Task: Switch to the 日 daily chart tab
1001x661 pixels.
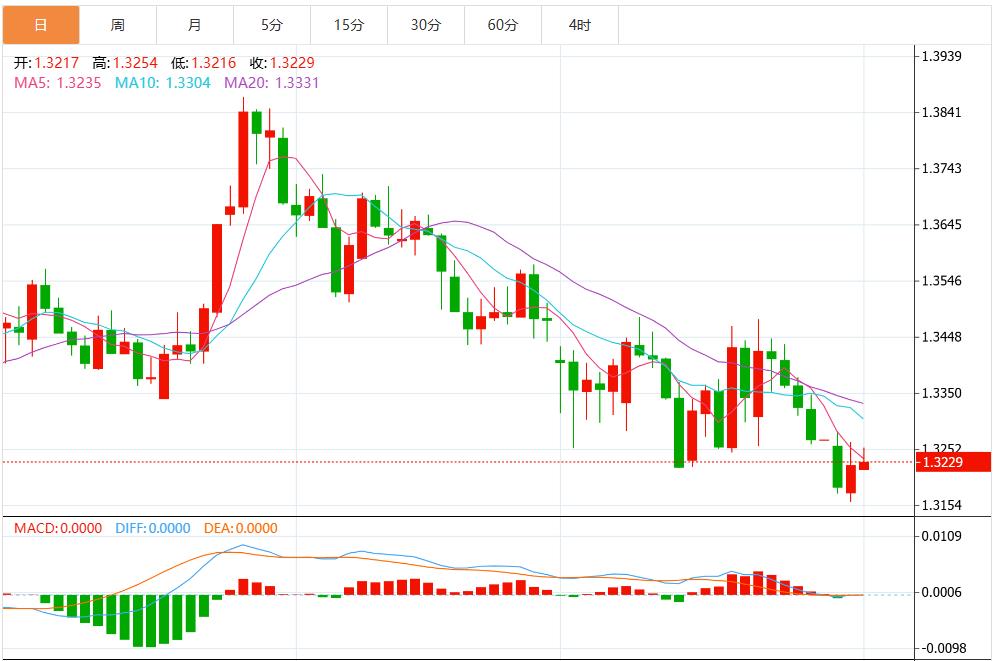Action: [x=40, y=25]
